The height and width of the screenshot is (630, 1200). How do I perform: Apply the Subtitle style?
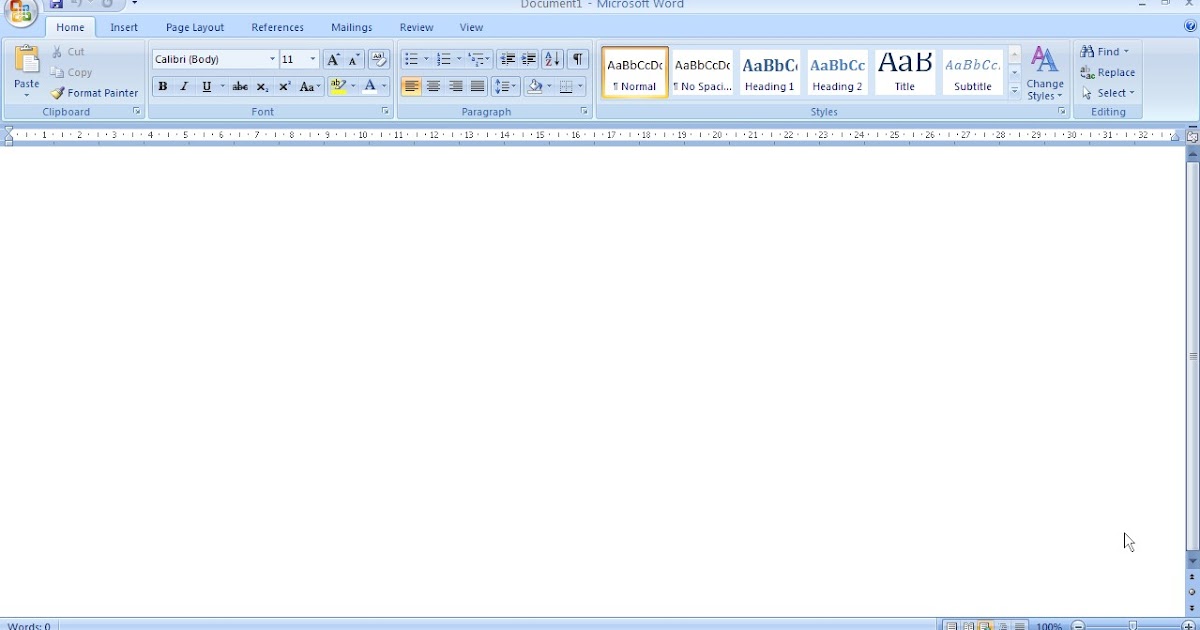[972, 72]
